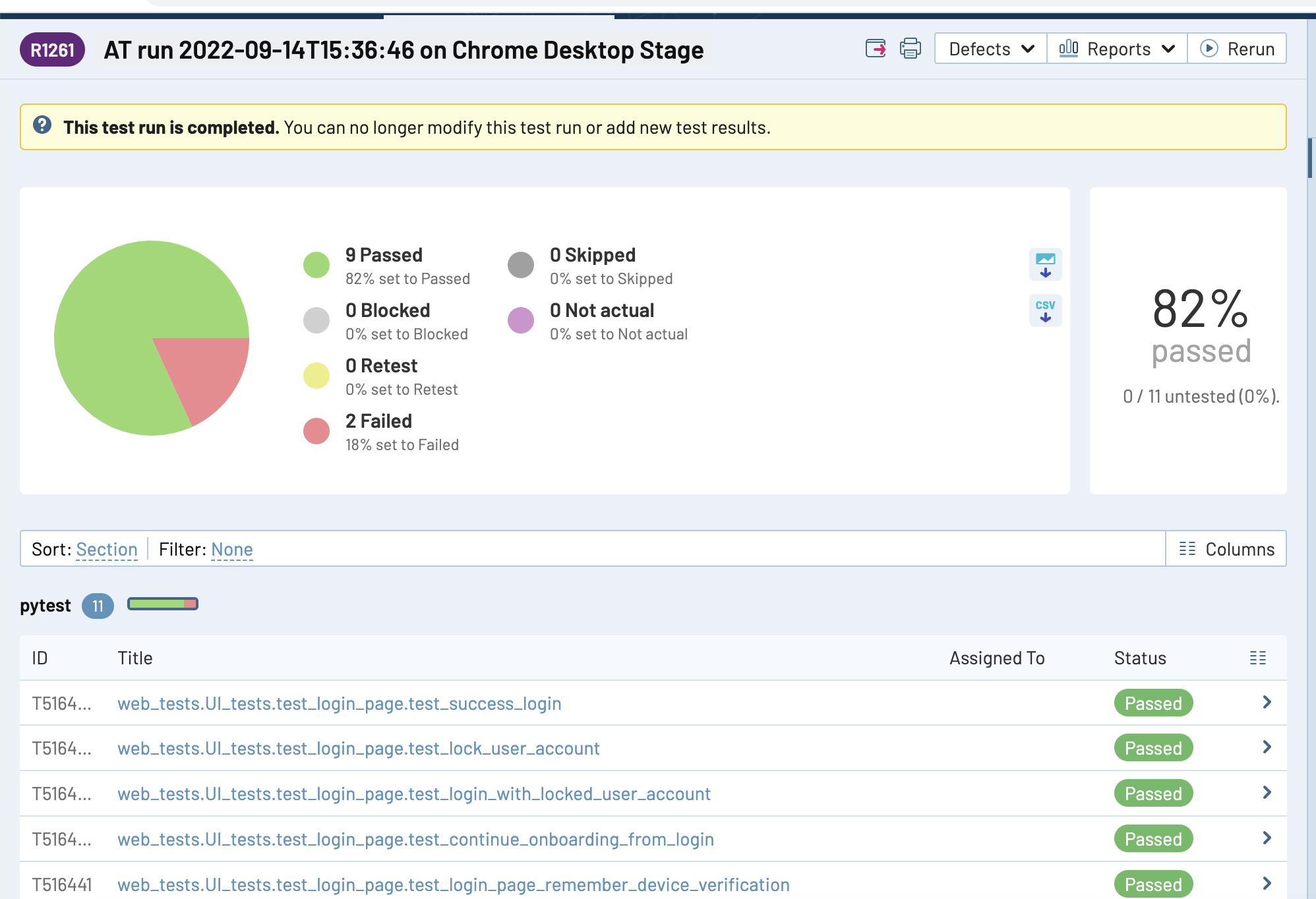Click the export test run icon
1316x899 pixels.
876,49
